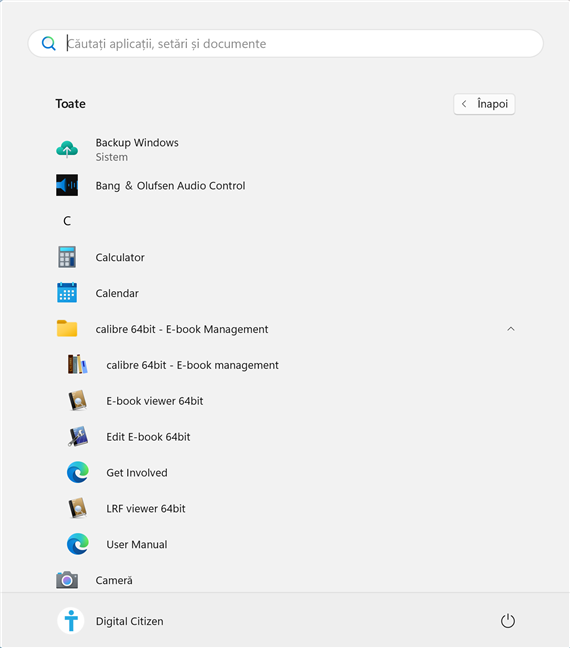
Task: Open User Manual Edge icon
Action: 78,544
